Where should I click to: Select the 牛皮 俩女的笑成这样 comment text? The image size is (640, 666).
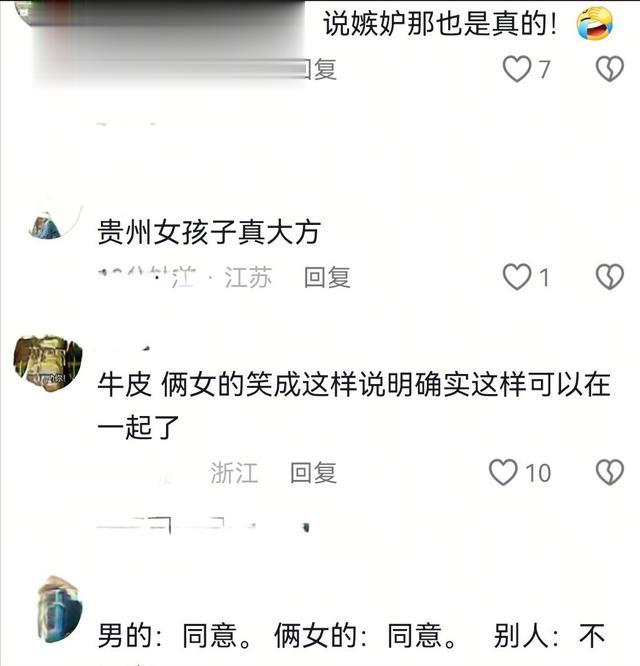click(x=354, y=405)
